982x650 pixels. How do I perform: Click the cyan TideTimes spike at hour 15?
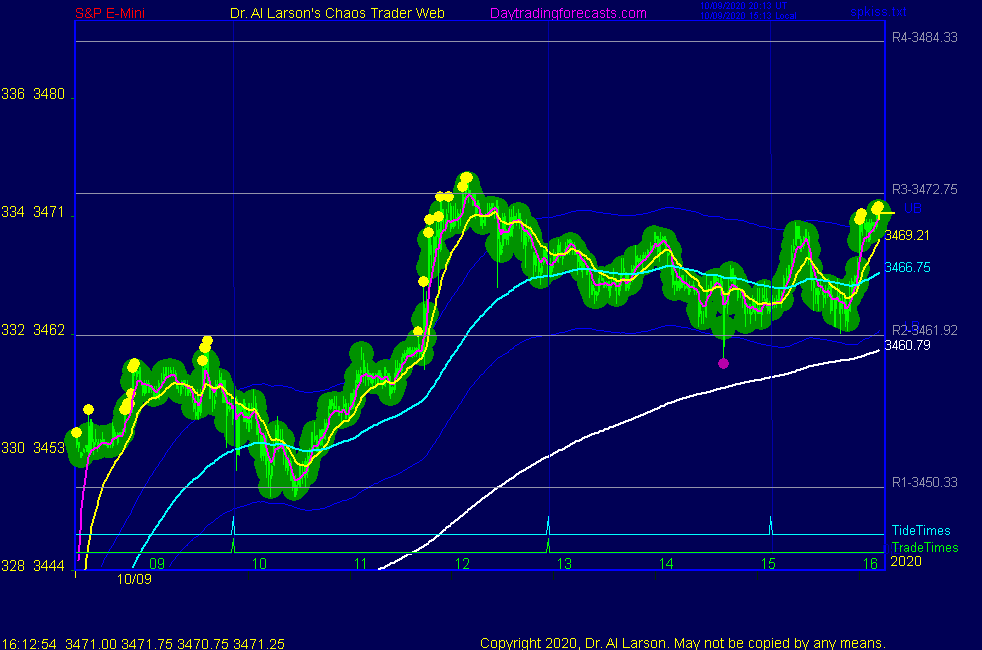pyautogui.click(x=771, y=525)
